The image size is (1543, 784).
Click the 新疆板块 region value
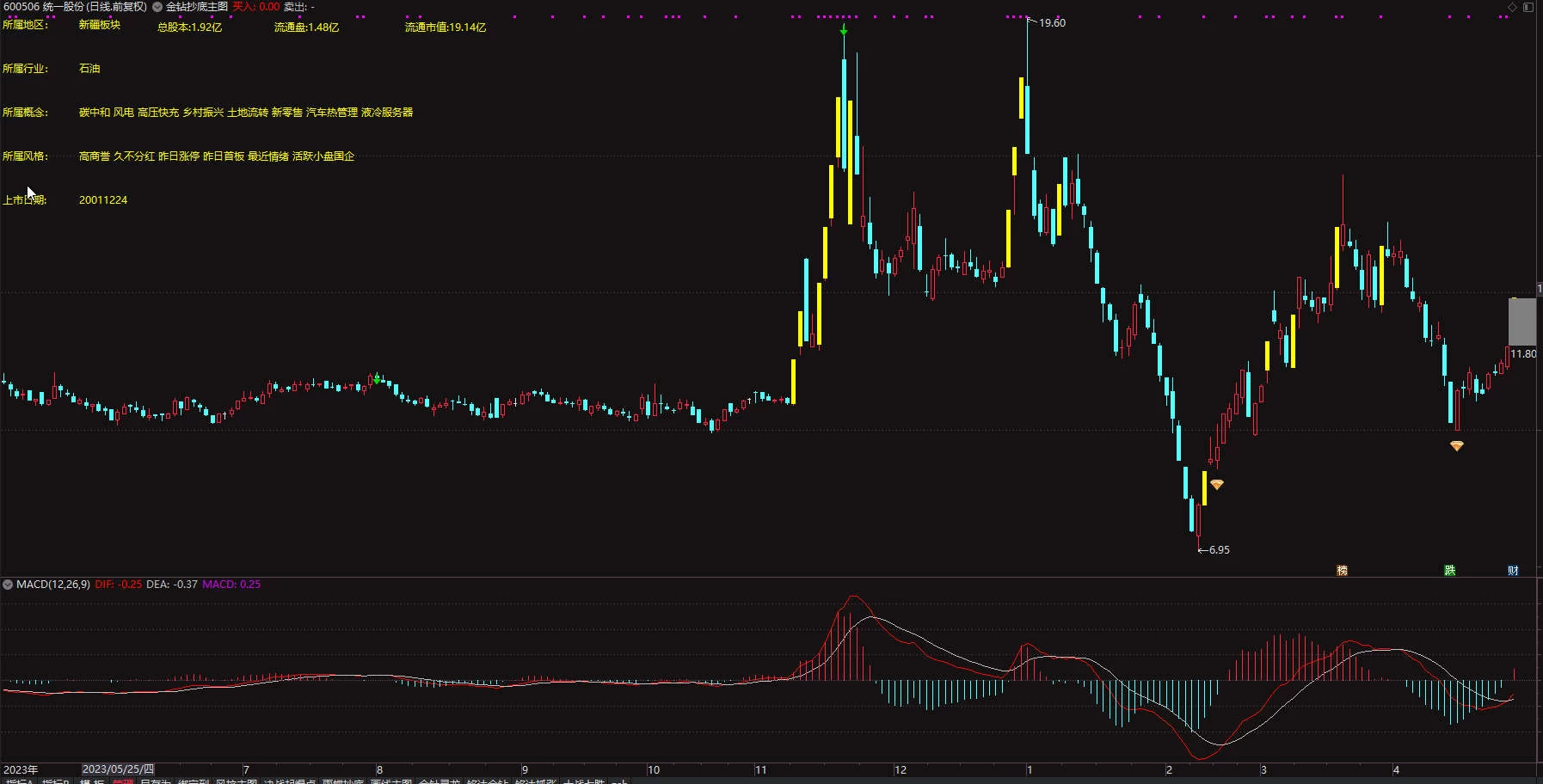pos(100,25)
